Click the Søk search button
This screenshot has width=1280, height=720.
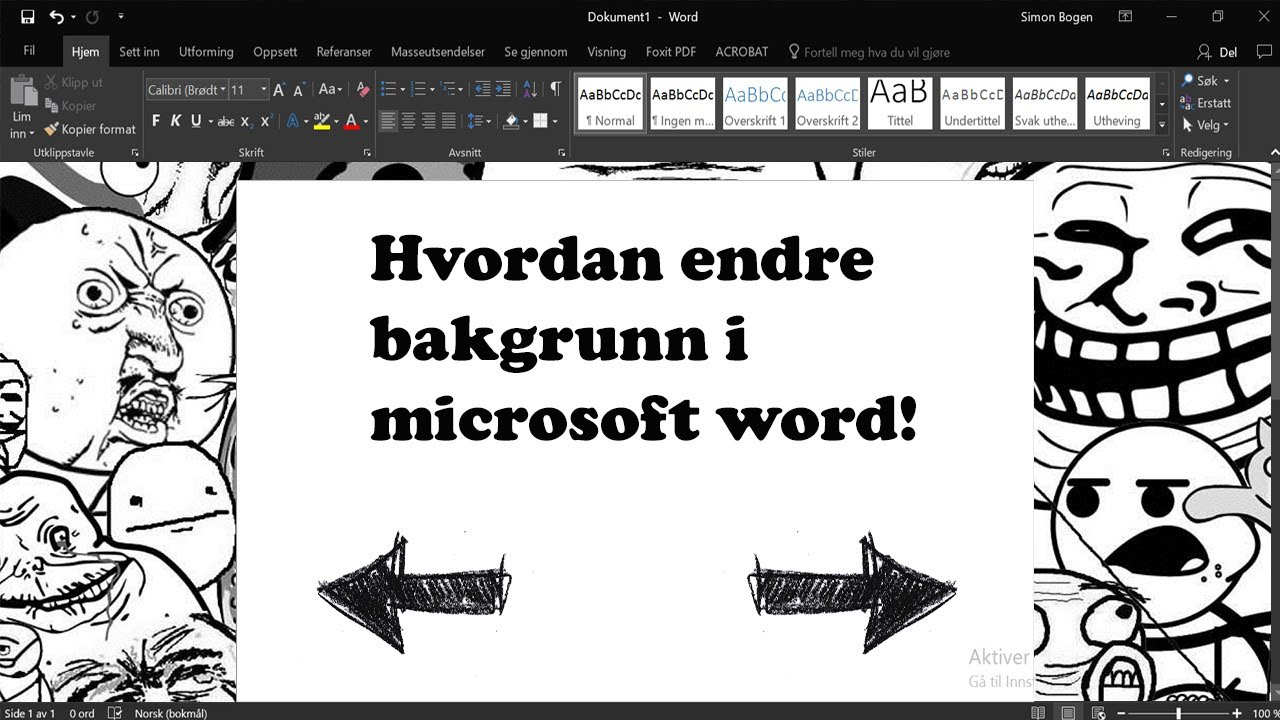click(1205, 81)
